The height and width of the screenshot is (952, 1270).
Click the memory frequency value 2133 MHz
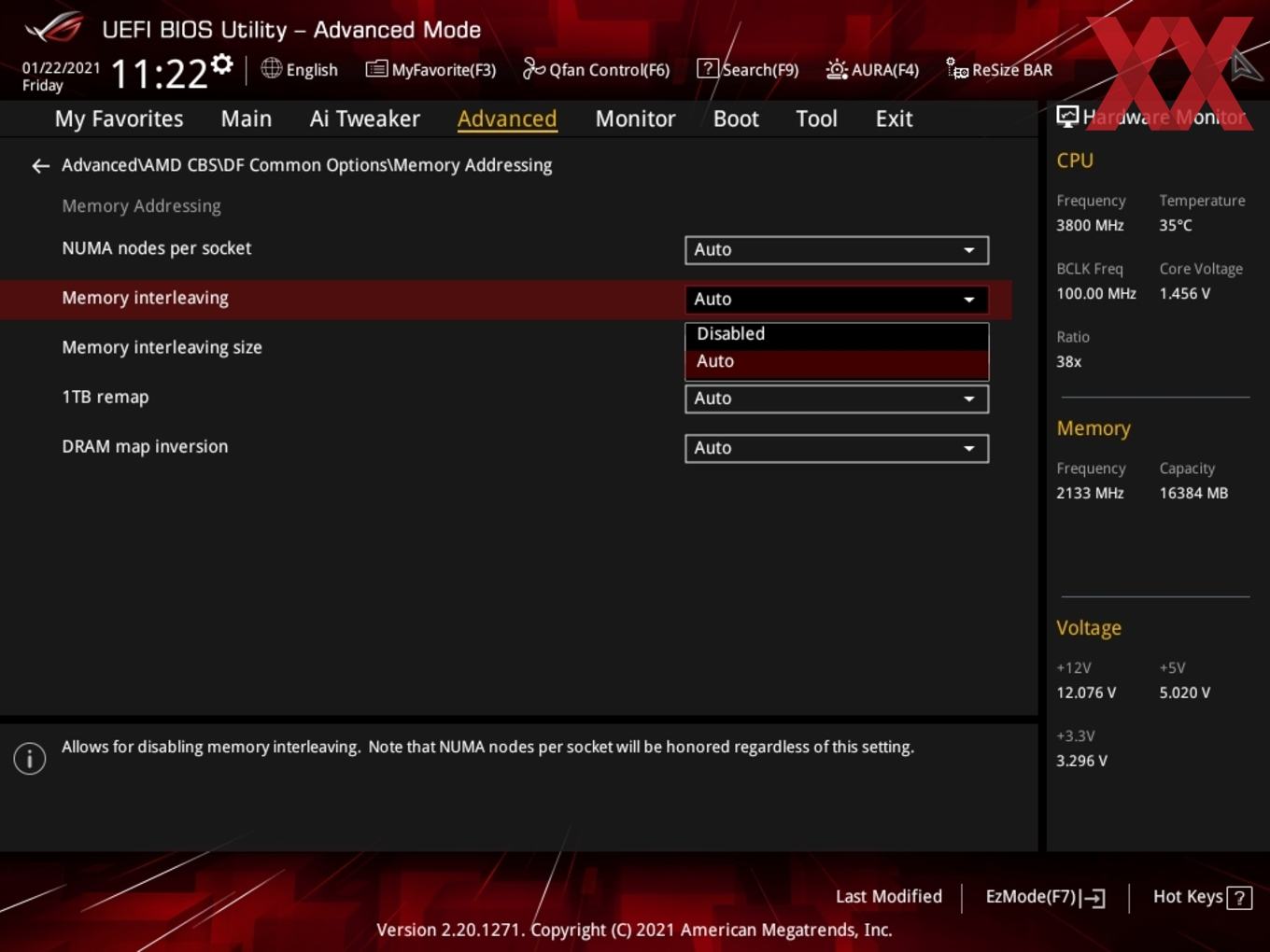click(x=1090, y=493)
